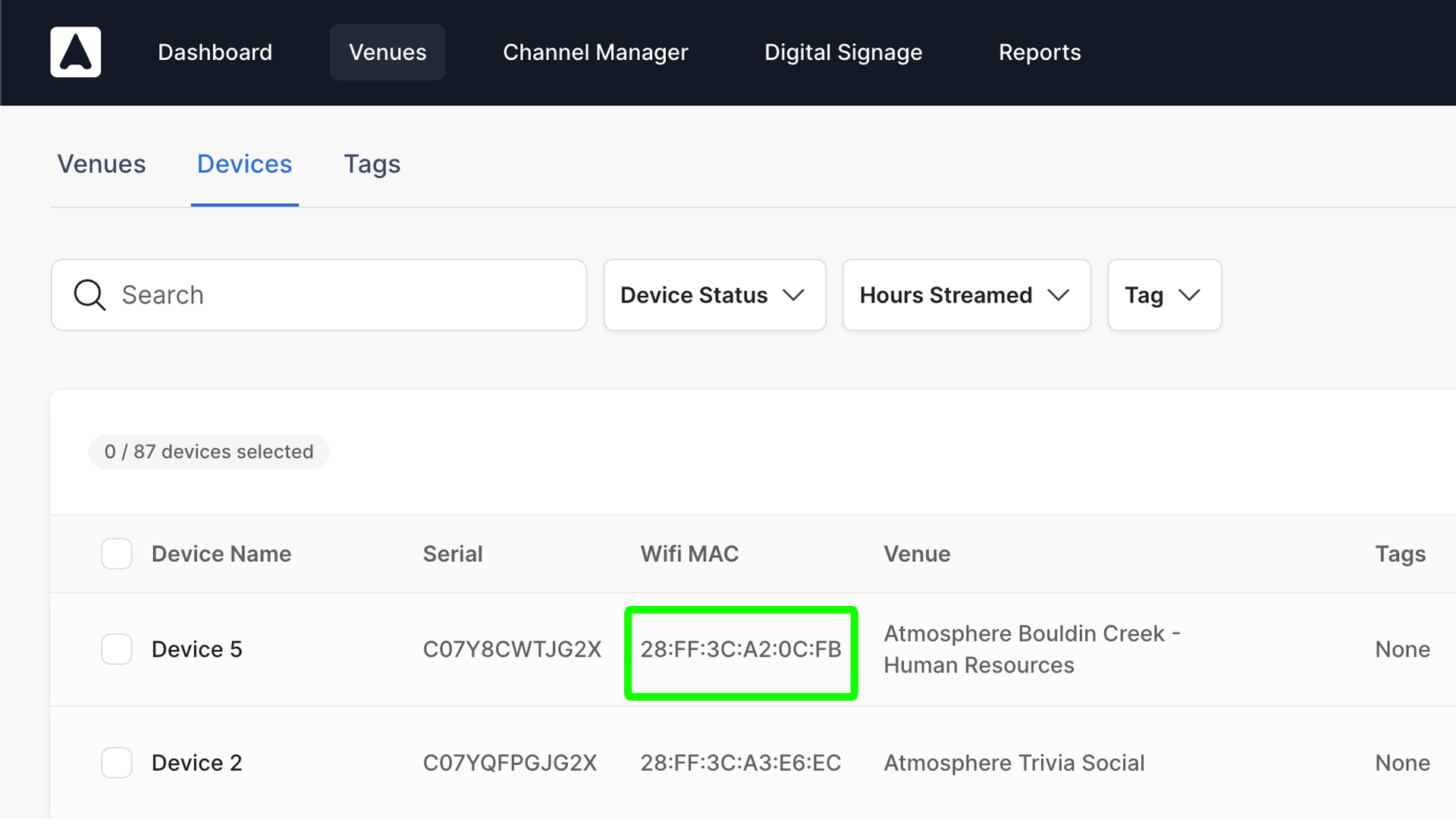
Task: Click the Hours Streamed chevron icon
Action: tap(1059, 295)
